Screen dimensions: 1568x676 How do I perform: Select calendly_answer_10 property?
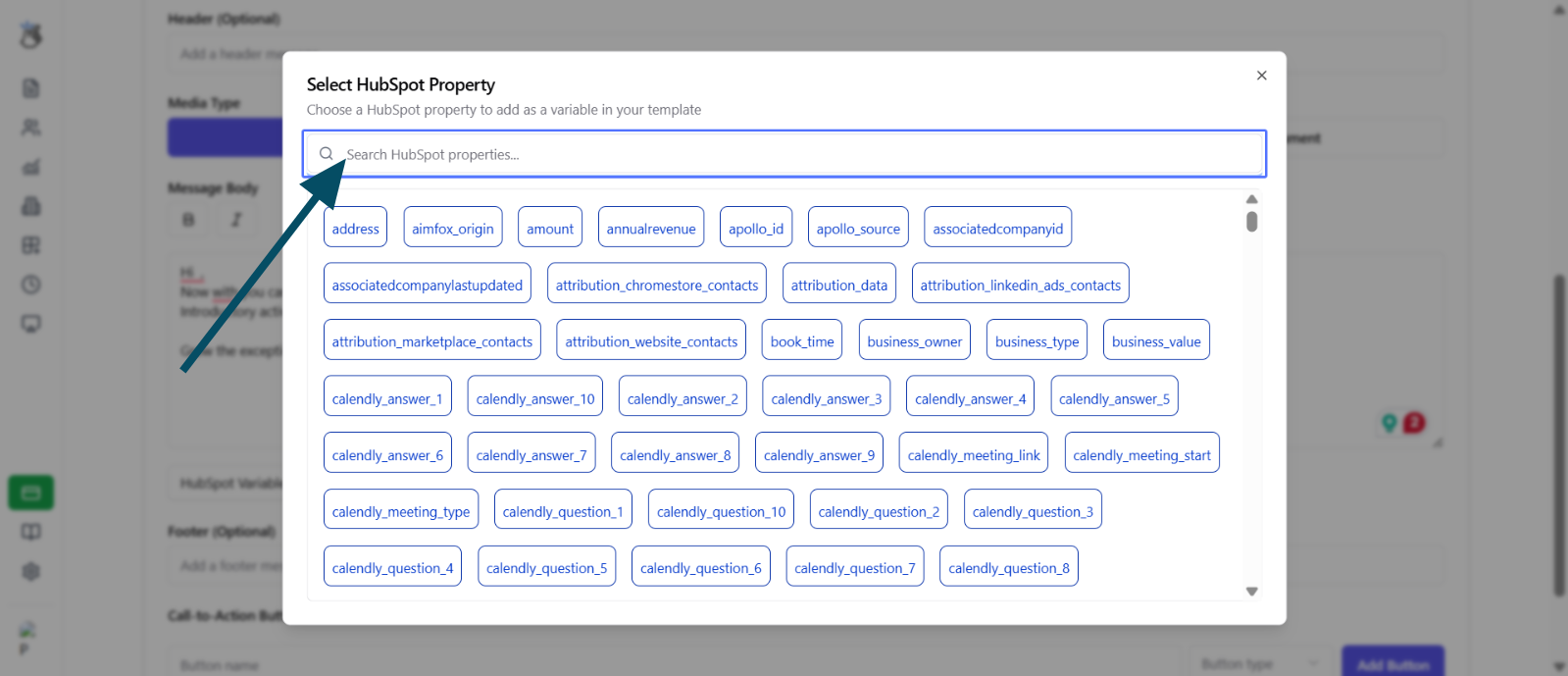(535, 397)
